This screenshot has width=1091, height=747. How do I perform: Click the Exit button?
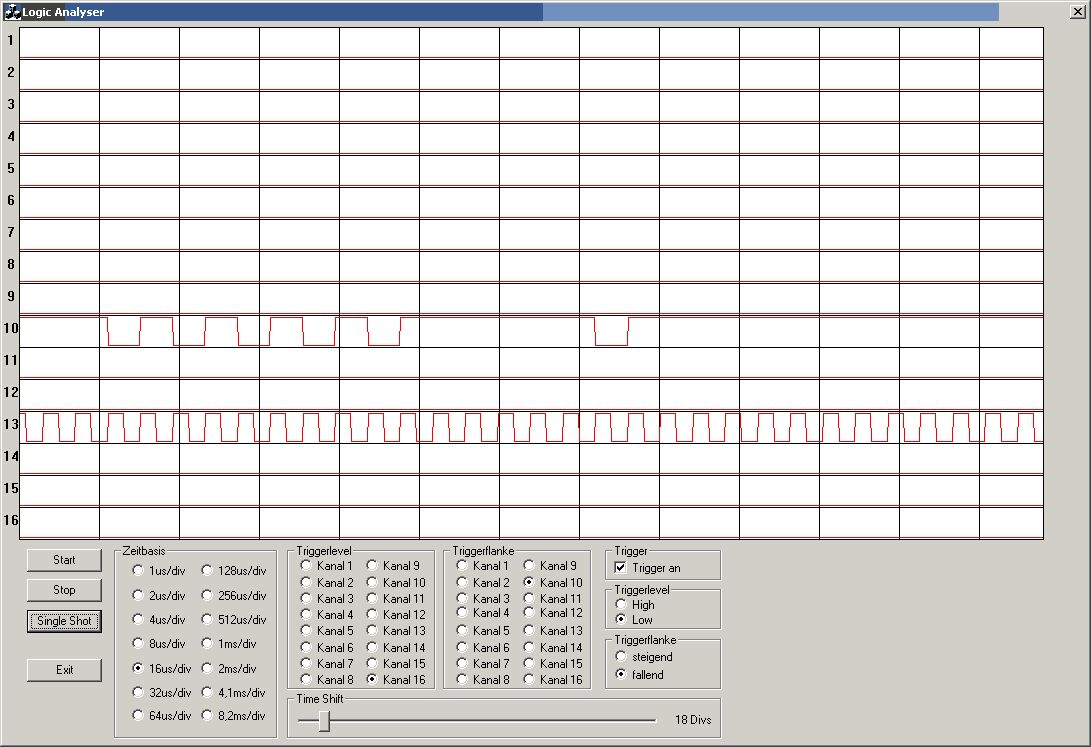64,670
